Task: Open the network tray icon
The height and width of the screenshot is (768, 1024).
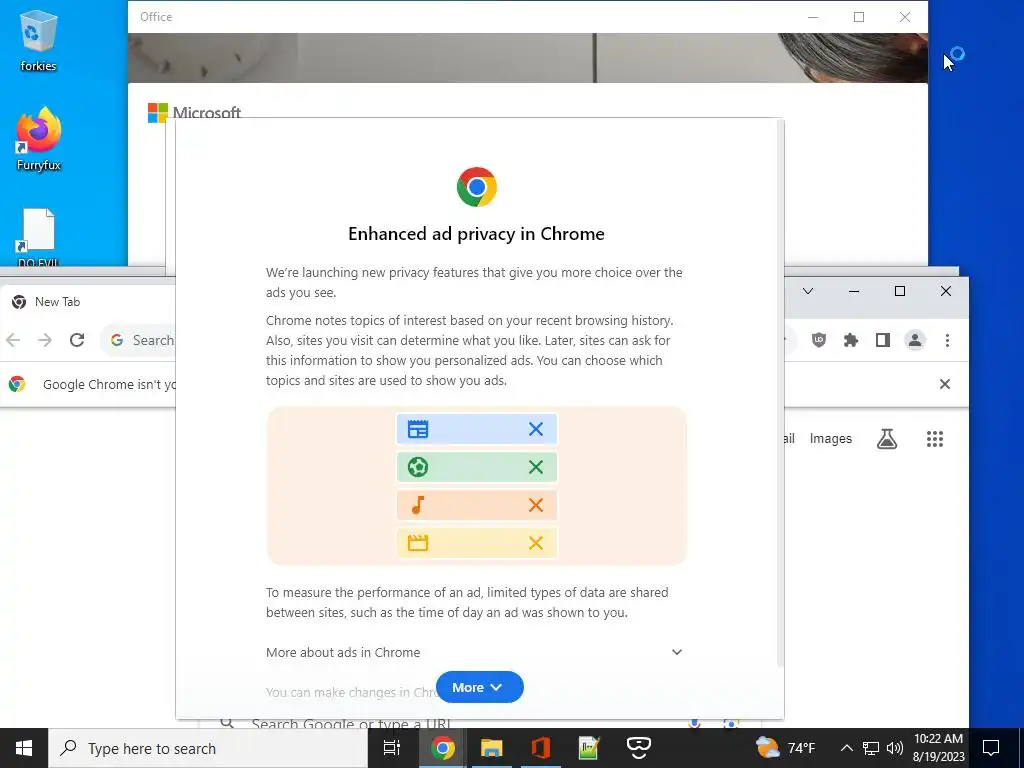Action: 871,748
